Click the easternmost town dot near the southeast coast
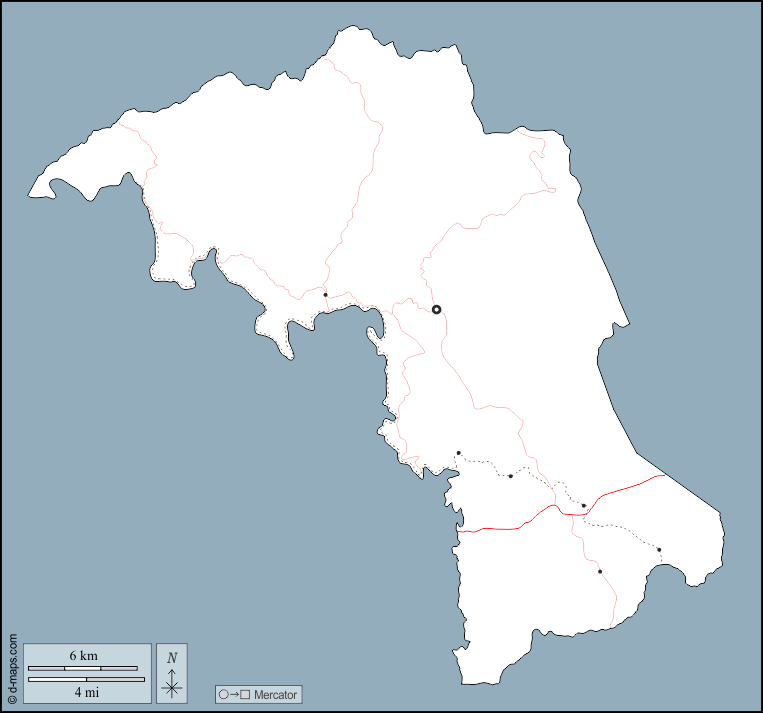The width and height of the screenshot is (763, 713). pyautogui.click(x=659, y=549)
